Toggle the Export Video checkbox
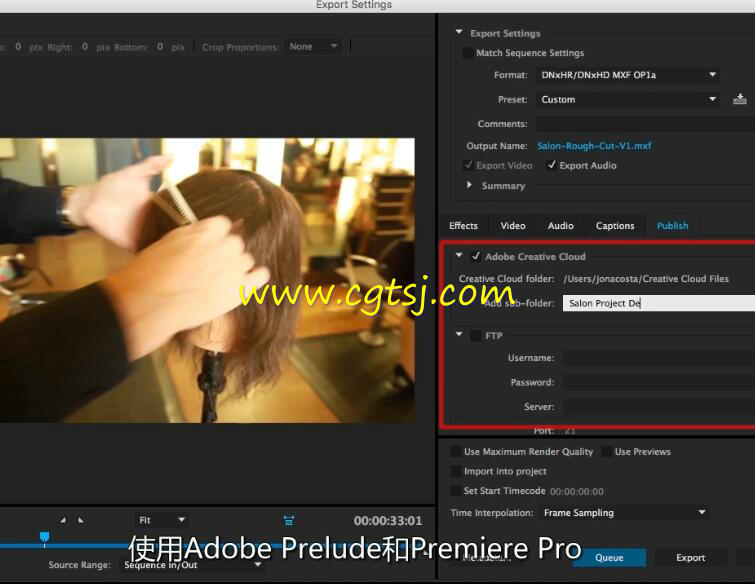 tap(468, 165)
